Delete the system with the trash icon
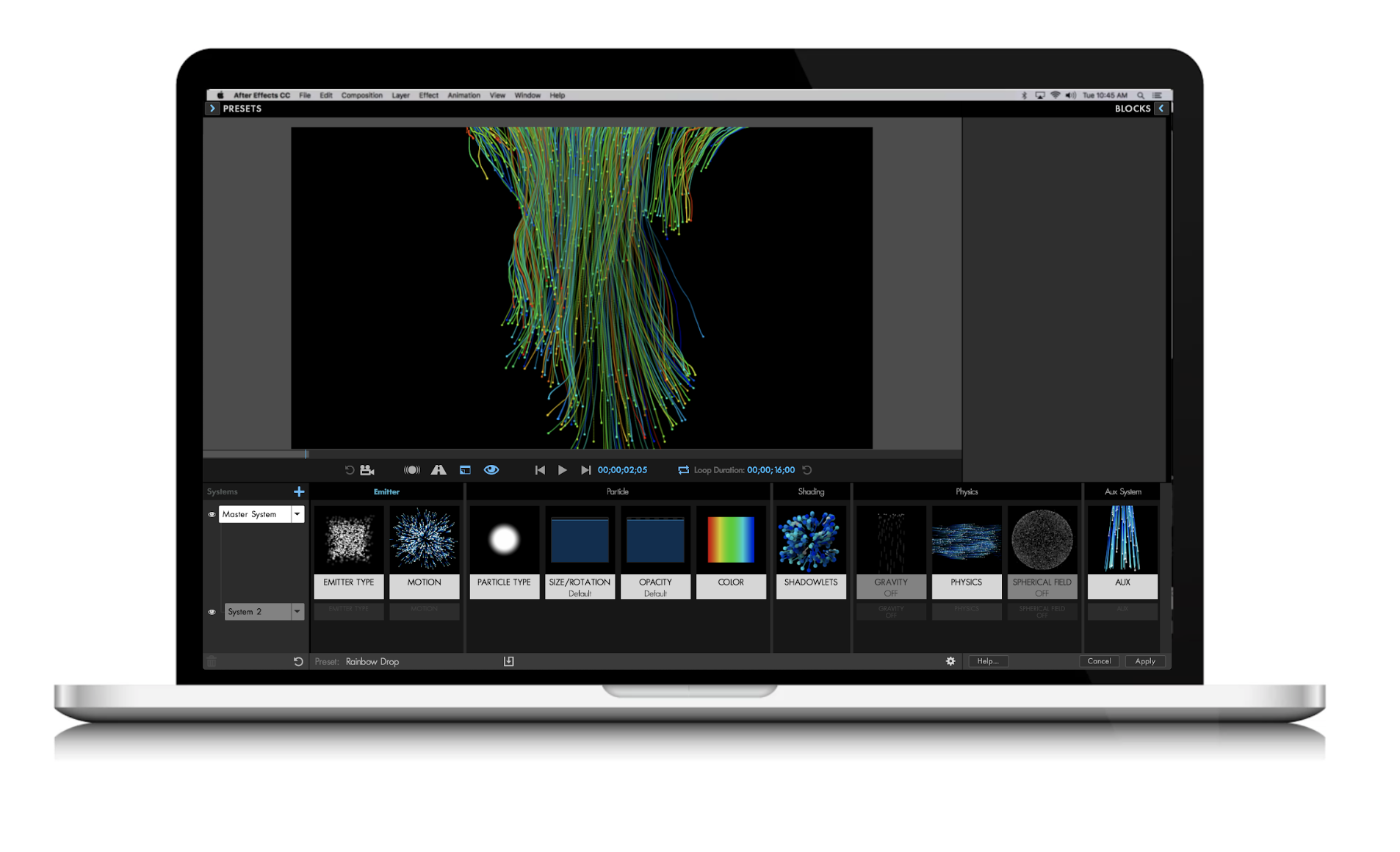This screenshot has height=852, width=1400. tap(212, 662)
